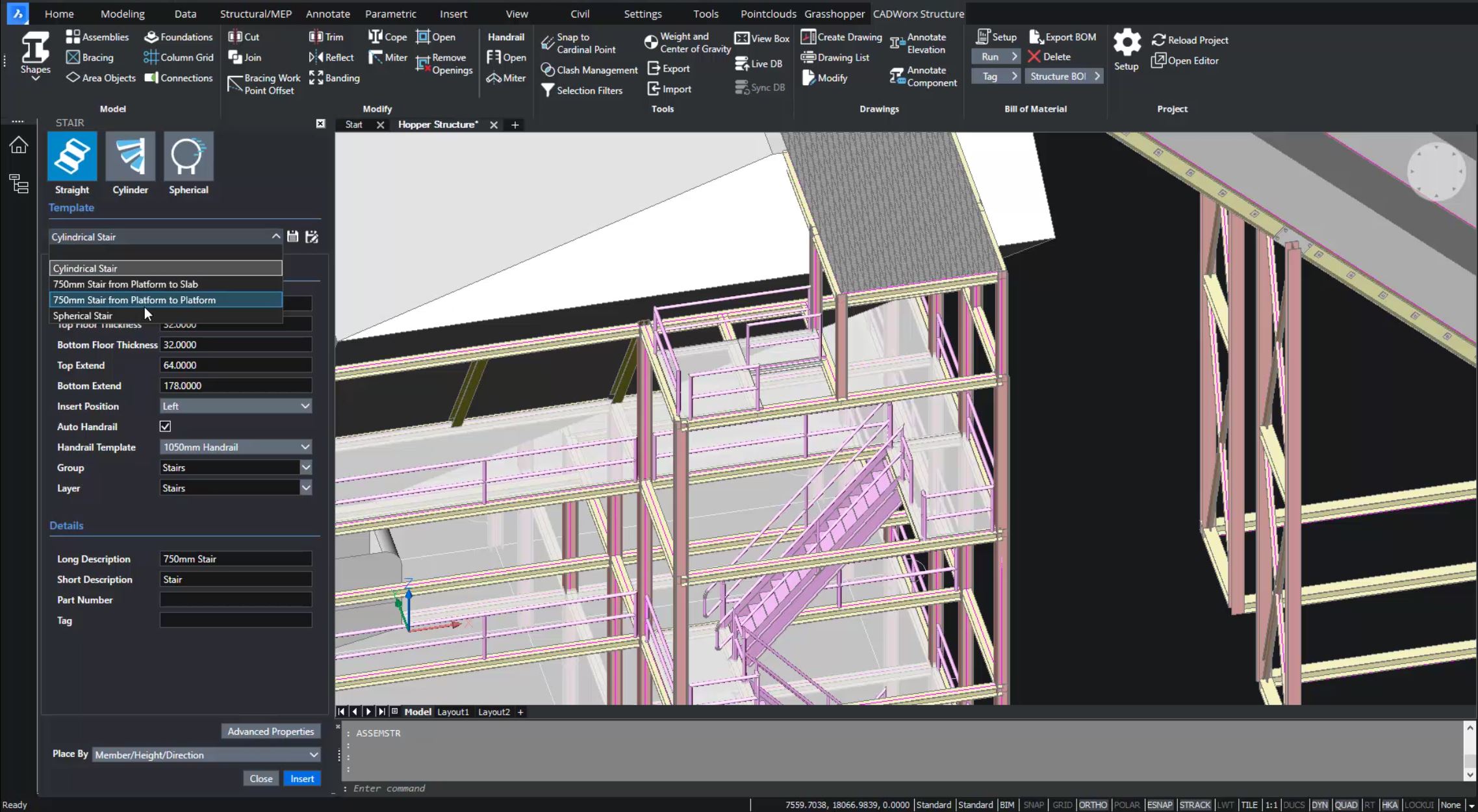
Task: Toggle ESNAP in the status bar
Action: pos(1159,804)
